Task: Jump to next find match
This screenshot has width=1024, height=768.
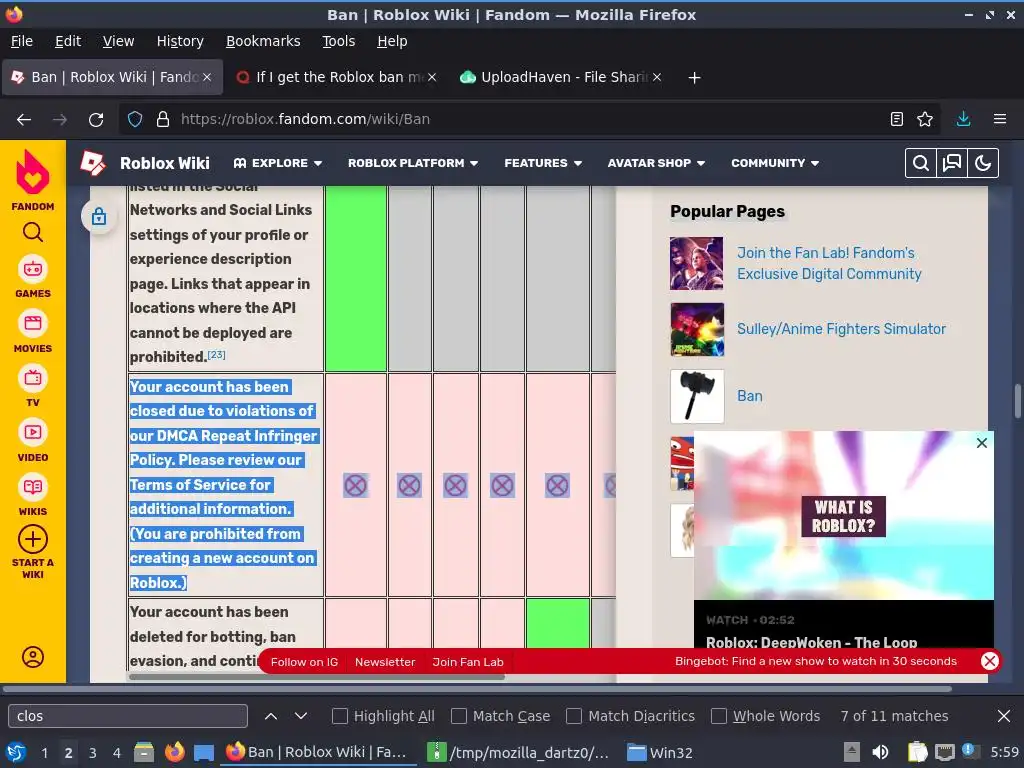Action: [301, 716]
